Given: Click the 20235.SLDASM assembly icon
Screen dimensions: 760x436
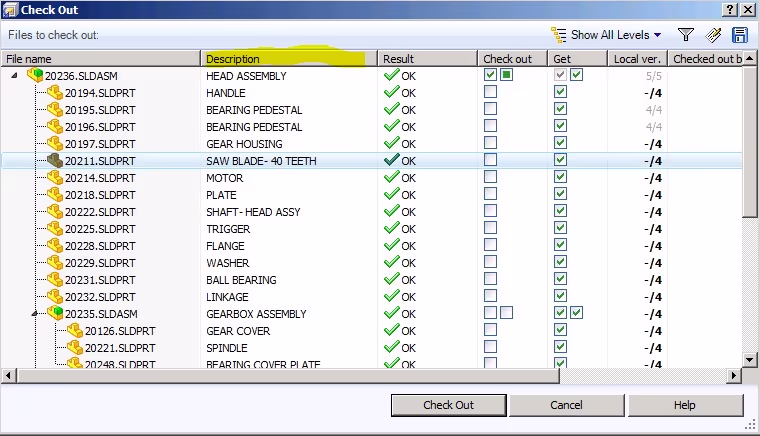Looking at the screenshot, I should (x=55, y=313).
